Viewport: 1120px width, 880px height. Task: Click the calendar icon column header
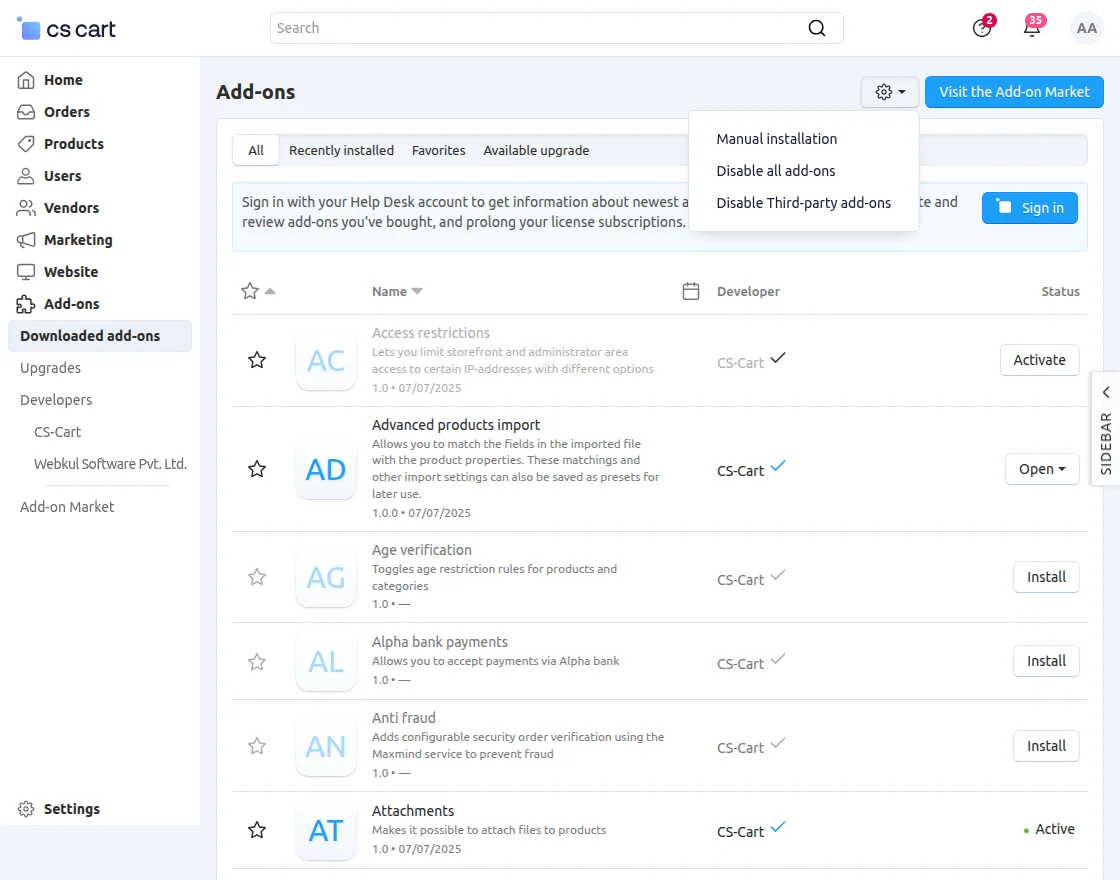[690, 291]
